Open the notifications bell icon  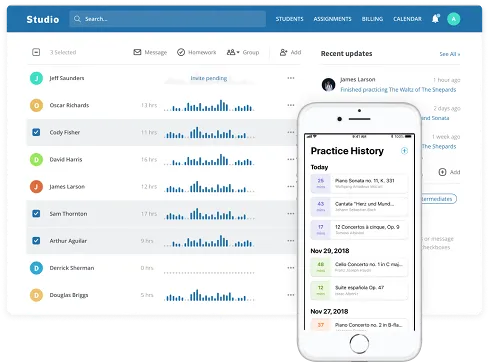[x=435, y=19]
